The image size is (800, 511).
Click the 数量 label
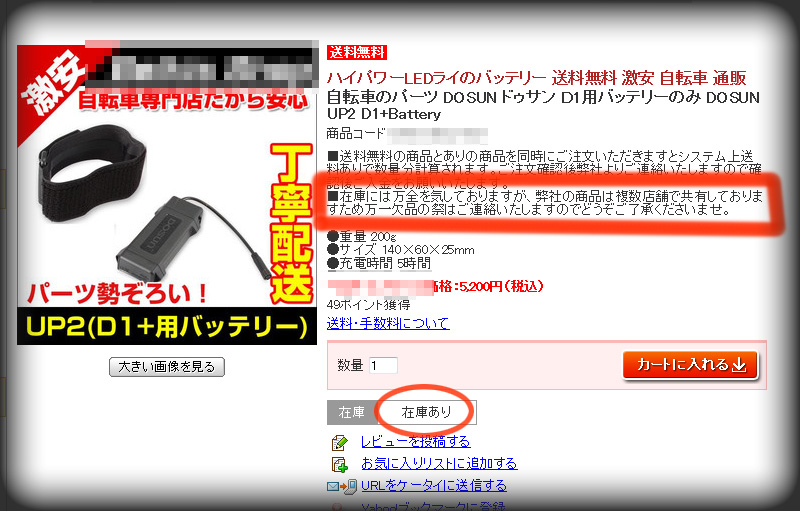pos(350,365)
